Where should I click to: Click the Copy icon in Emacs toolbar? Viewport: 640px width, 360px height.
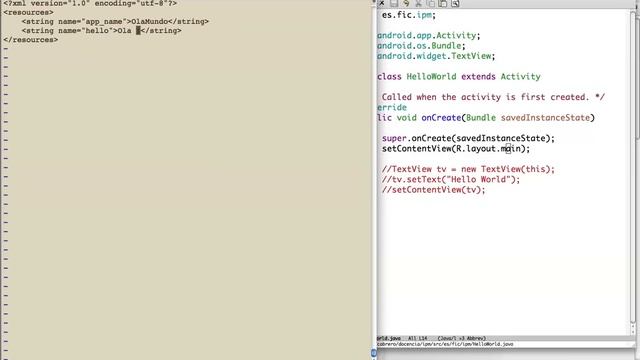(431, 4)
